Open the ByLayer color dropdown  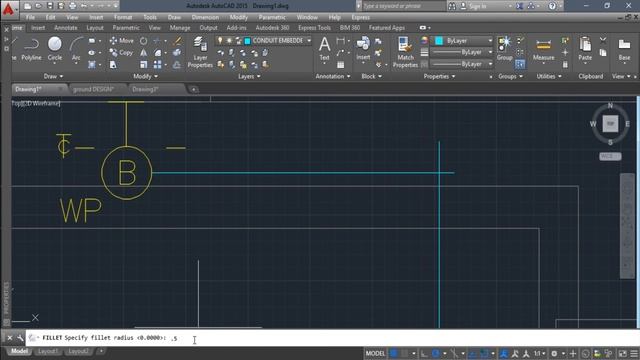click(x=490, y=40)
